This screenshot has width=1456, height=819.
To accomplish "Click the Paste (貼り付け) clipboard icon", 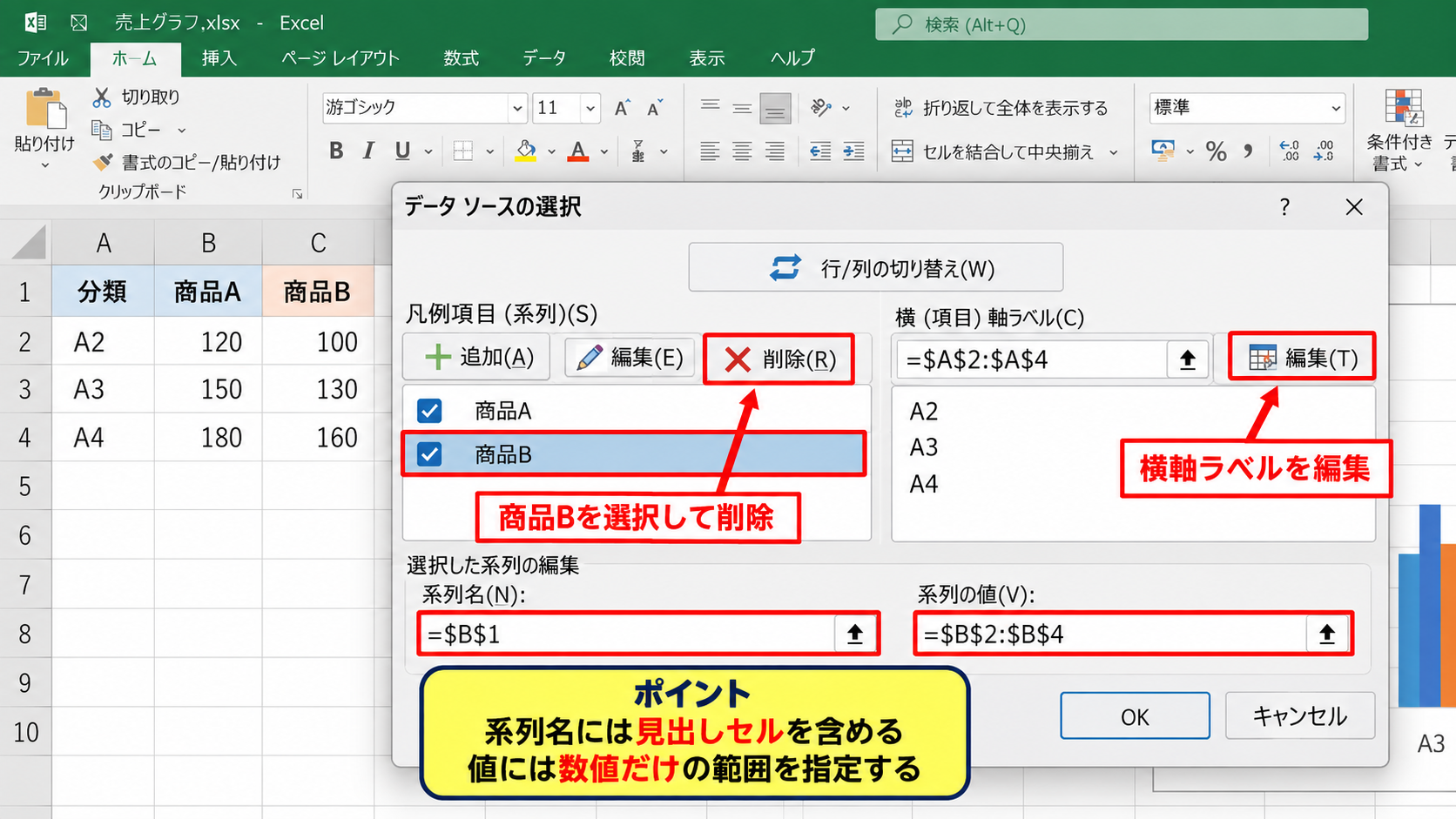I will click(x=45, y=110).
